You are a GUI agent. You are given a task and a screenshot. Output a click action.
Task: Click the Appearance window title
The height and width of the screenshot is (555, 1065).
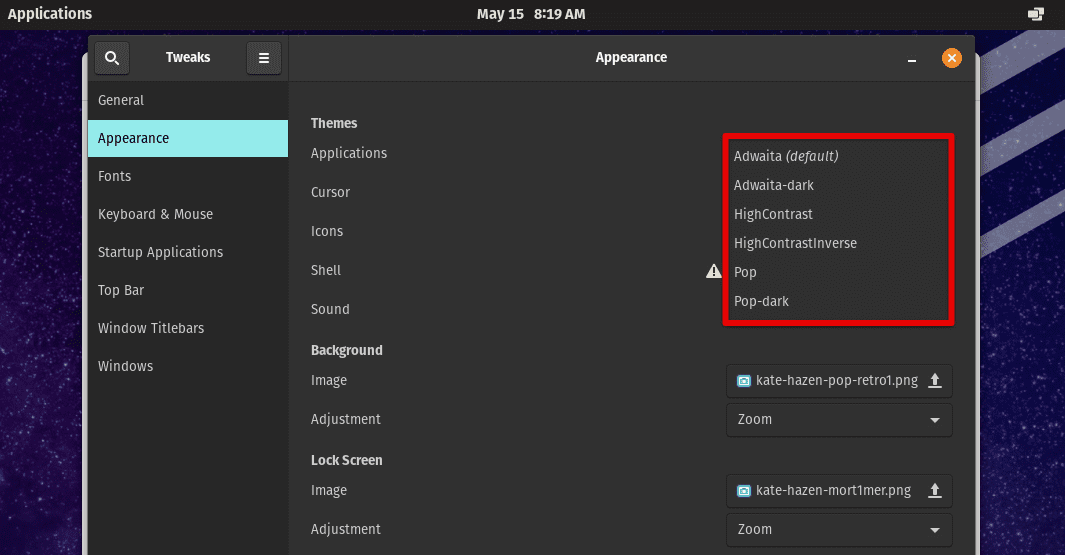pyautogui.click(x=631, y=58)
